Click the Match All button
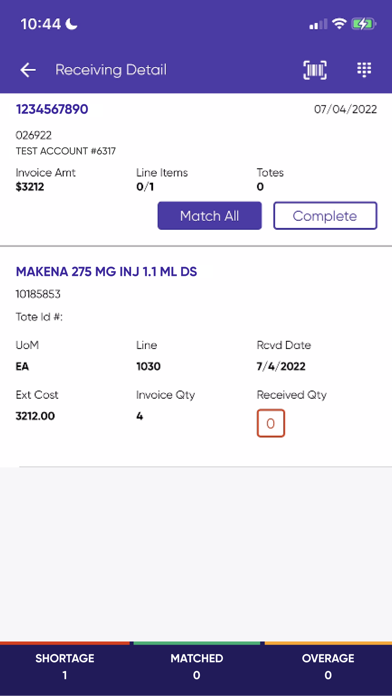The width and height of the screenshot is (392, 696). 210,216
